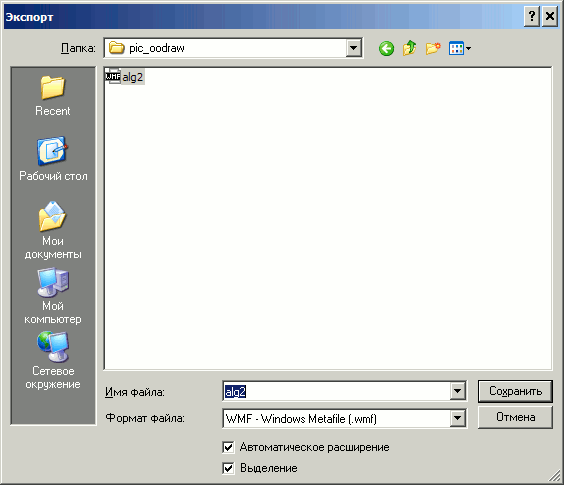Toggle the Выделение checkbox

(228, 468)
